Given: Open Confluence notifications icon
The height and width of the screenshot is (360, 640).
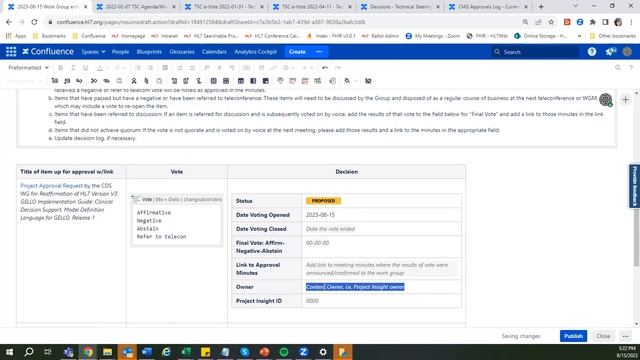Looking at the screenshot, I should [610, 52].
